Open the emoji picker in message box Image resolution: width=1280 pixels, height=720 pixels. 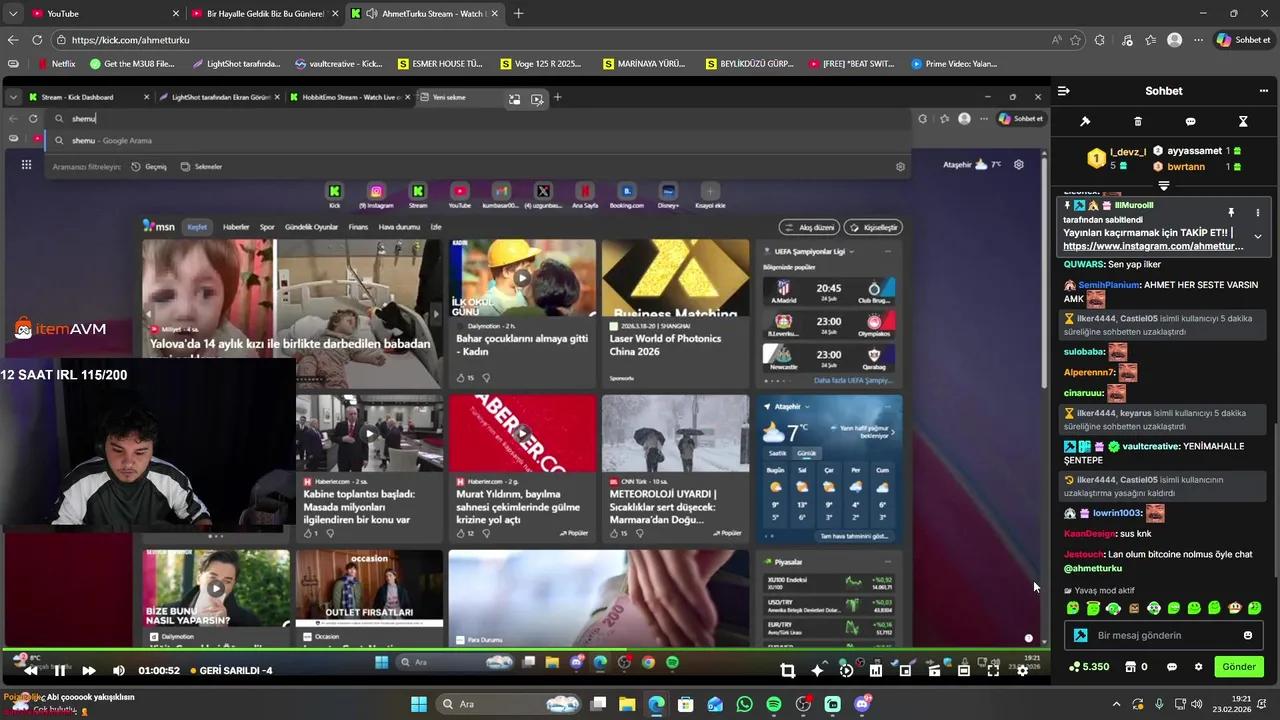(x=1247, y=635)
